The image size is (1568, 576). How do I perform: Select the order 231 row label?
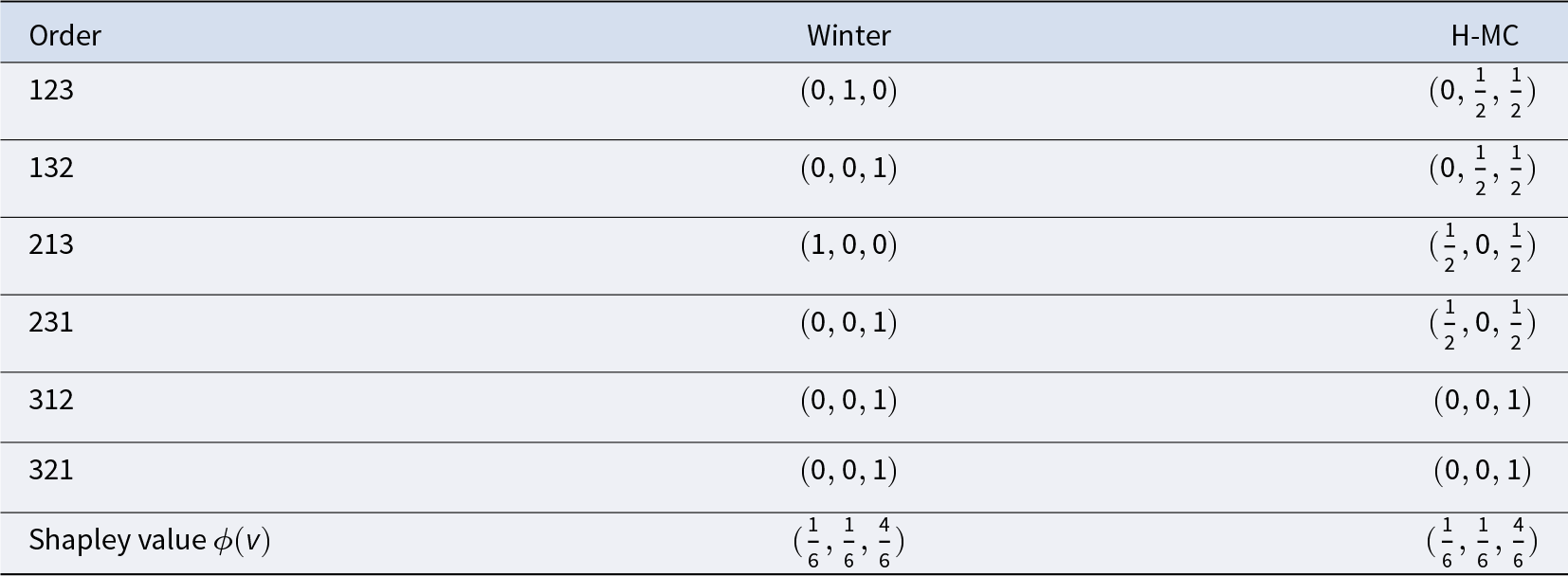coord(51,323)
